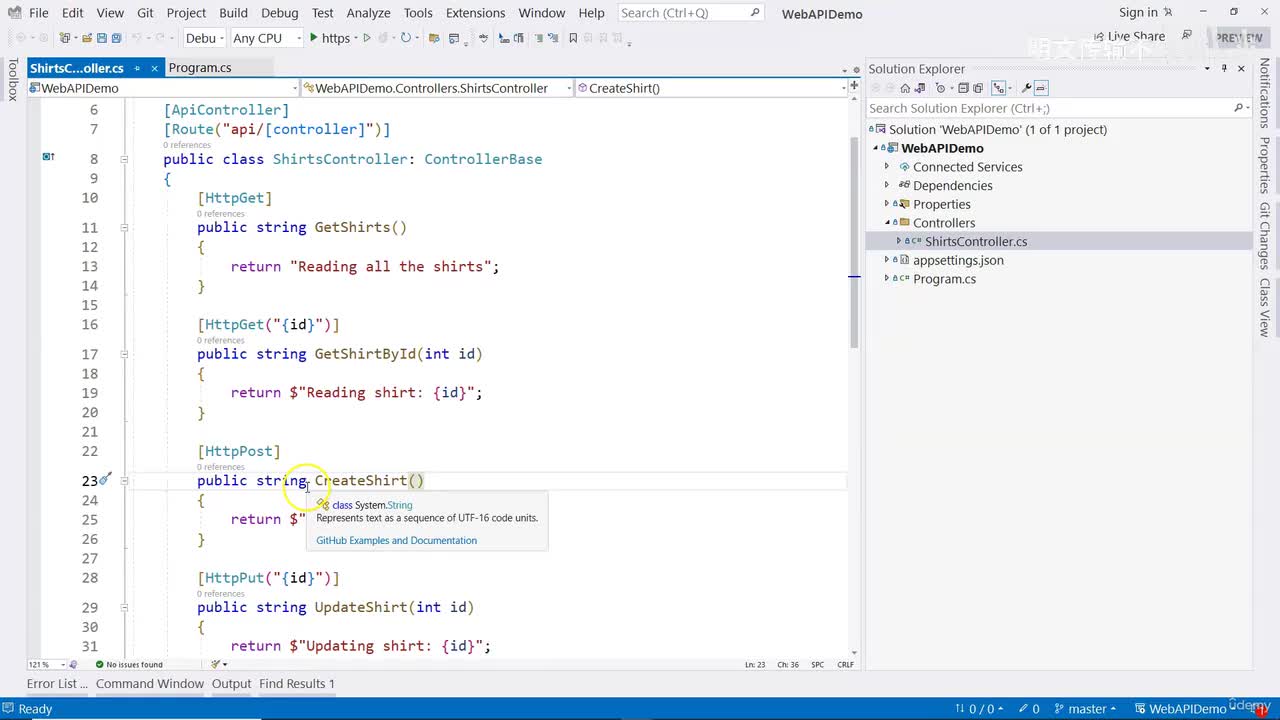Toggle Auto Hide pin on Solution Explorer
Viewport: 1280px width, 720px height.
point(1224,68)
